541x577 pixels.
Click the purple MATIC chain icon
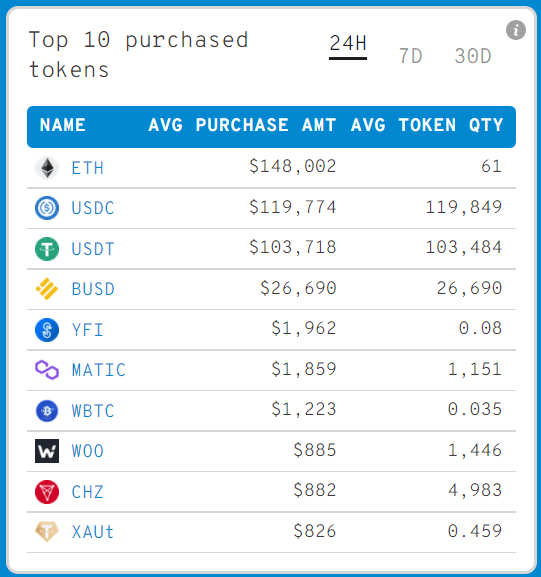pyautogui.click(x=47, y=370)
